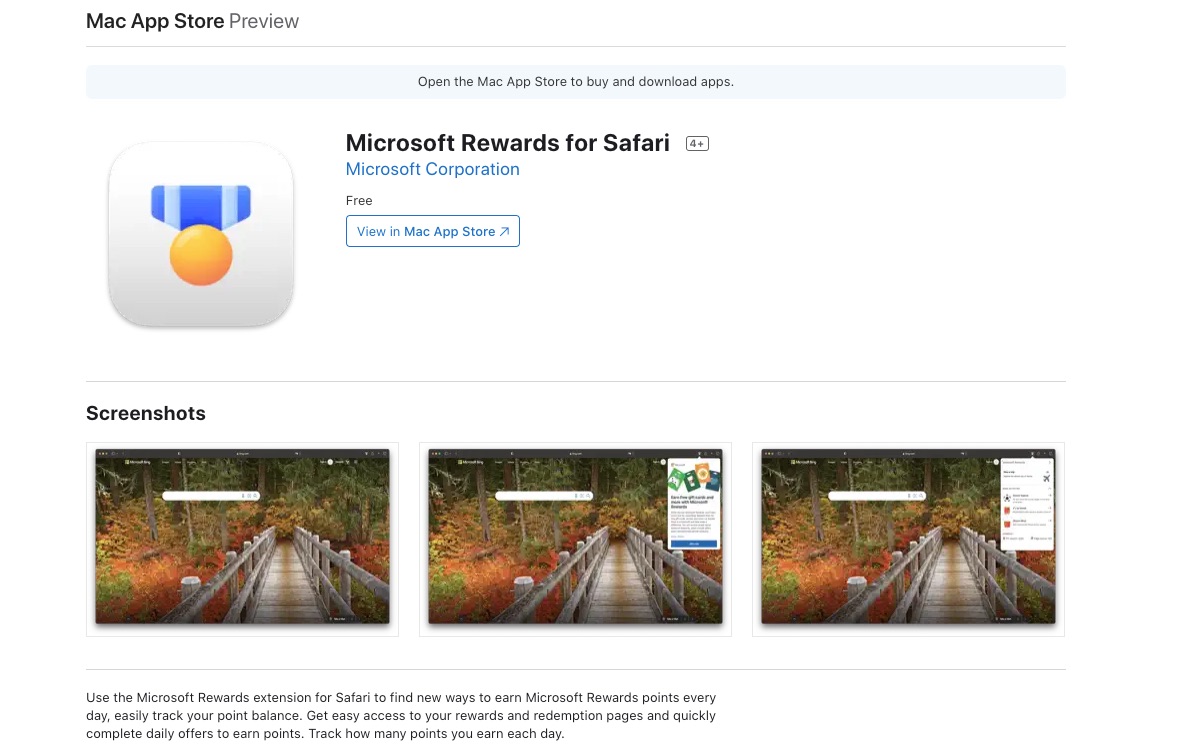Click the Screenshots section heading

(x=146, y=413)
